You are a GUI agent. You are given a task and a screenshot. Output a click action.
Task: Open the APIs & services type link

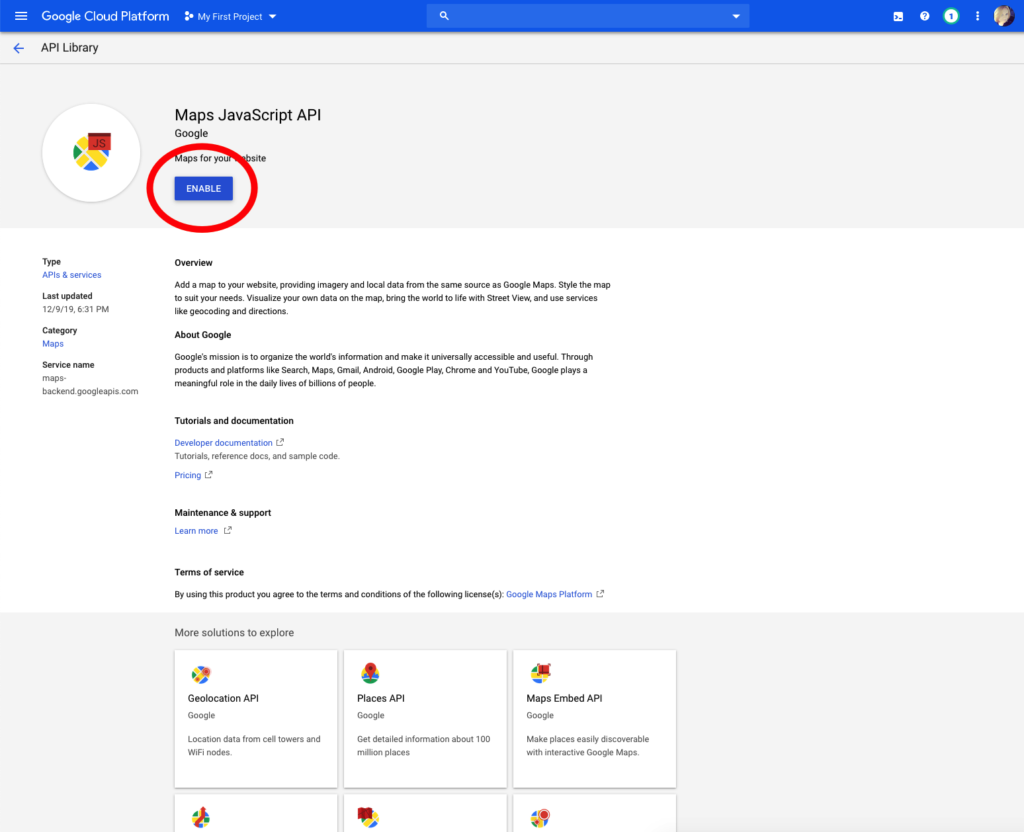pyautogui.click(x=72, y=275)
